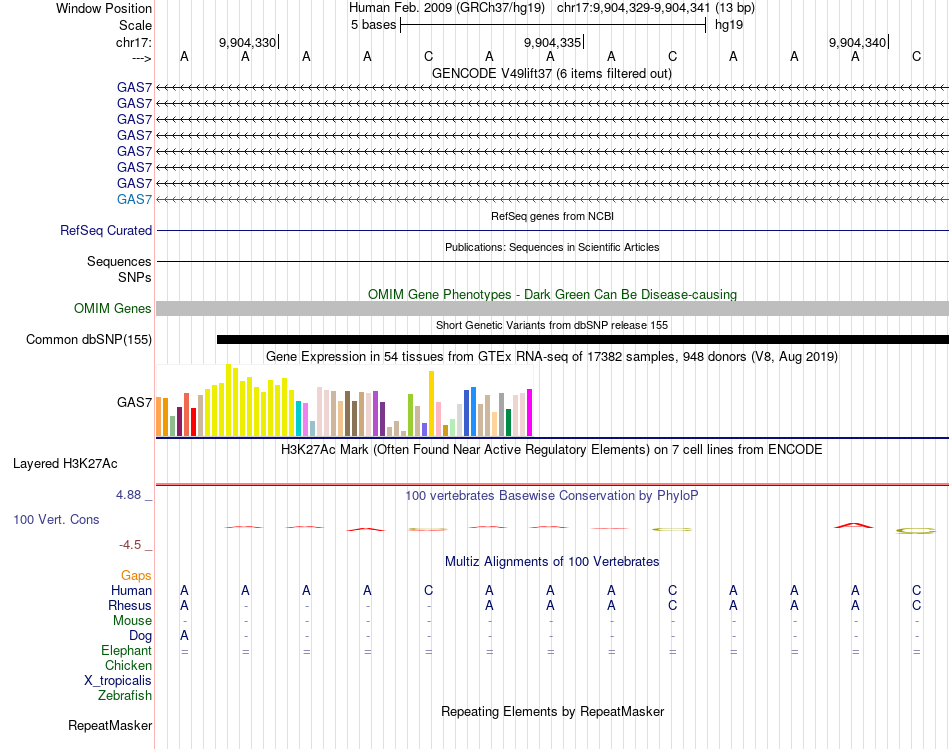Click the chr17:9,904,329-9,904,341 position text
The width and height of the screenshot is (950, 749).
click(x=633, y=8)
